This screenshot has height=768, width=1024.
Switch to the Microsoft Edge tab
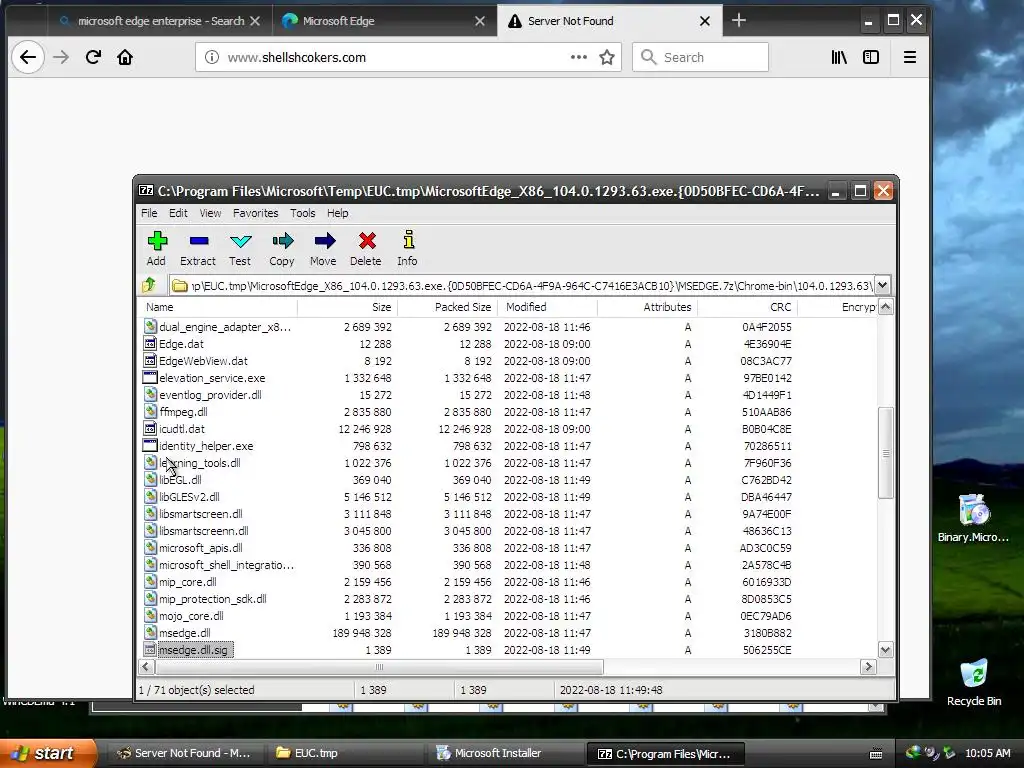[383, 21]
